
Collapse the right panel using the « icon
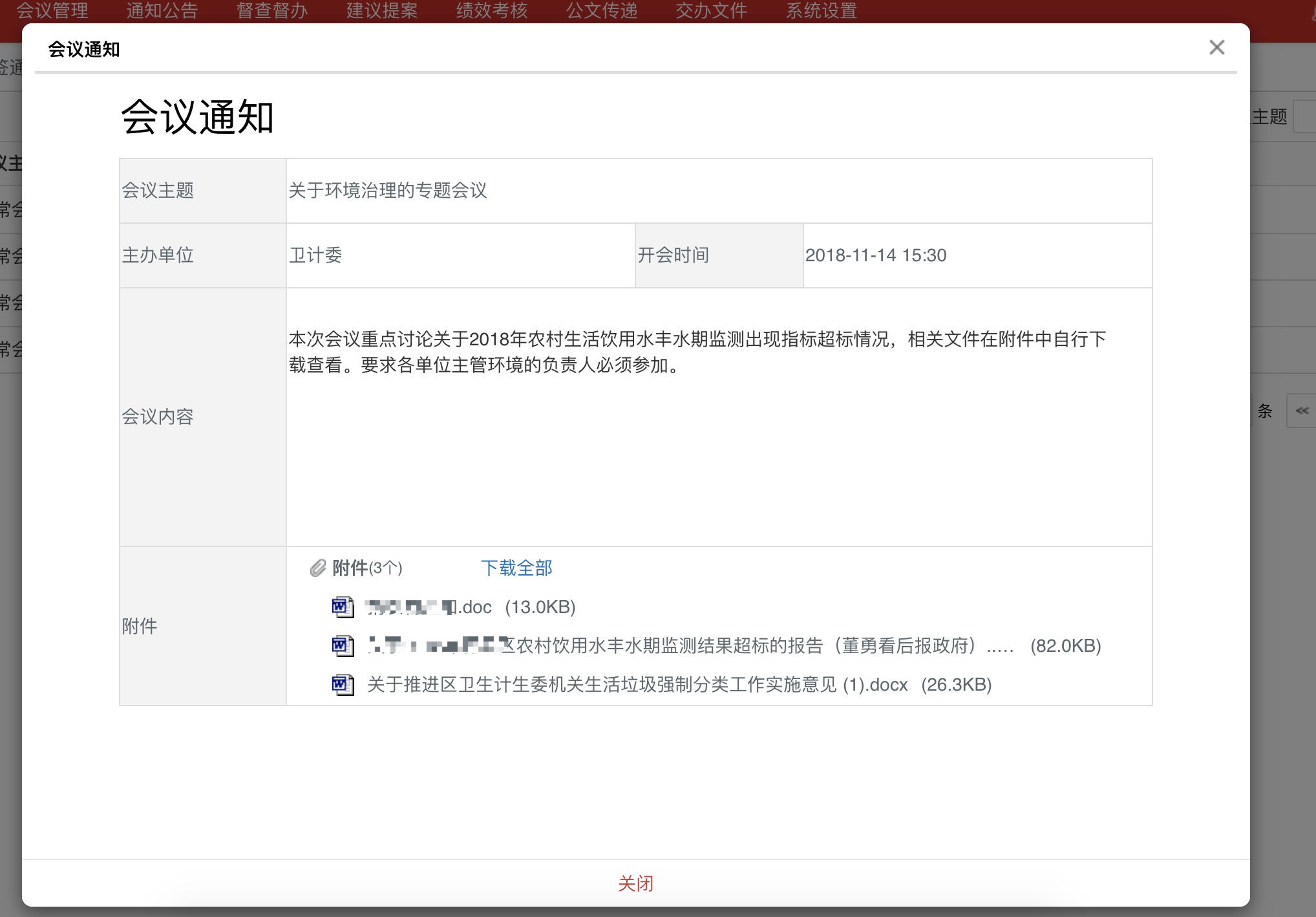[1303, 411]
